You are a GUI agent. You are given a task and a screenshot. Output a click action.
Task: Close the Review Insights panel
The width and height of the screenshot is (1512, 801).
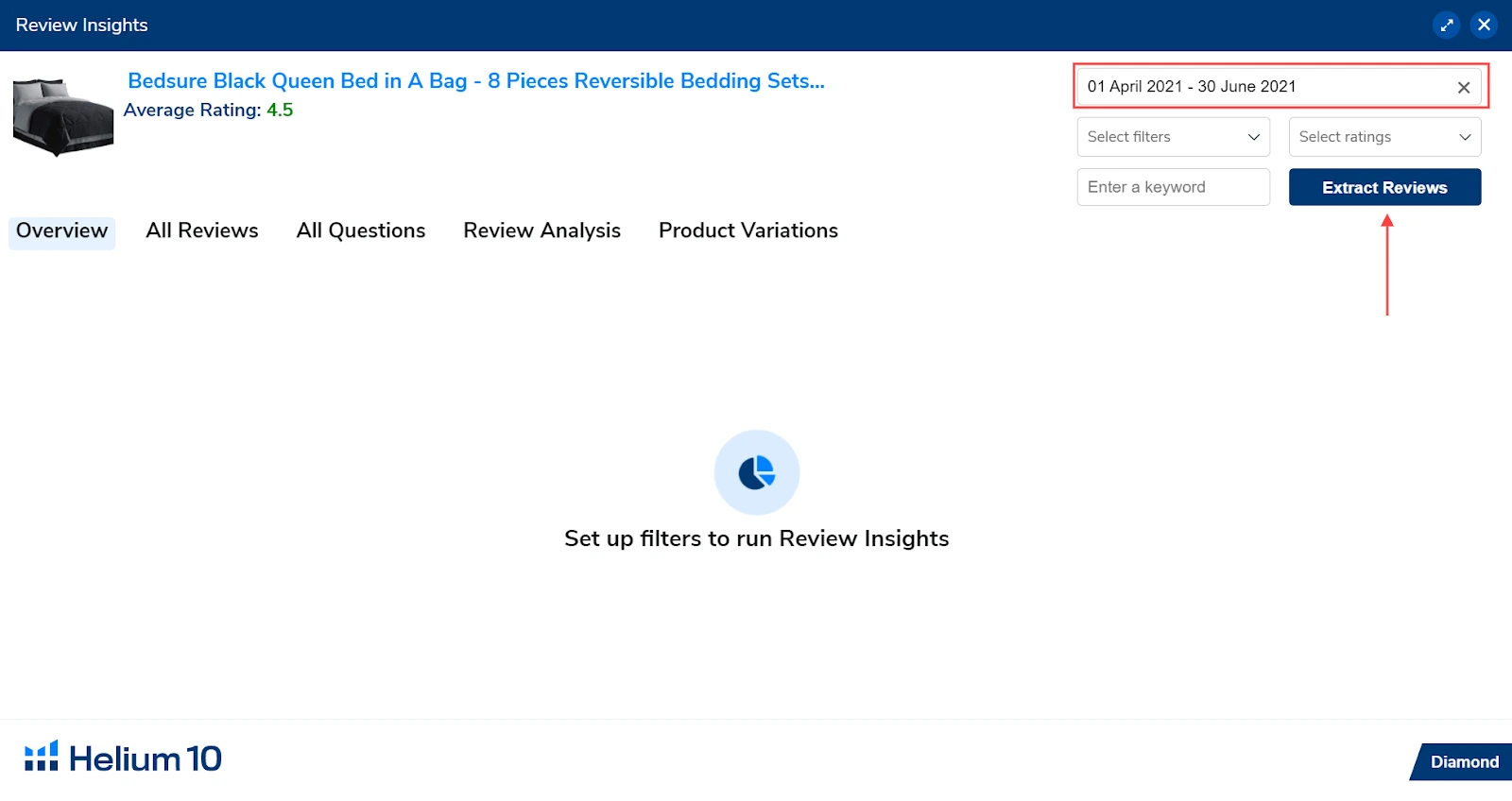click(x=1484, y=26)
